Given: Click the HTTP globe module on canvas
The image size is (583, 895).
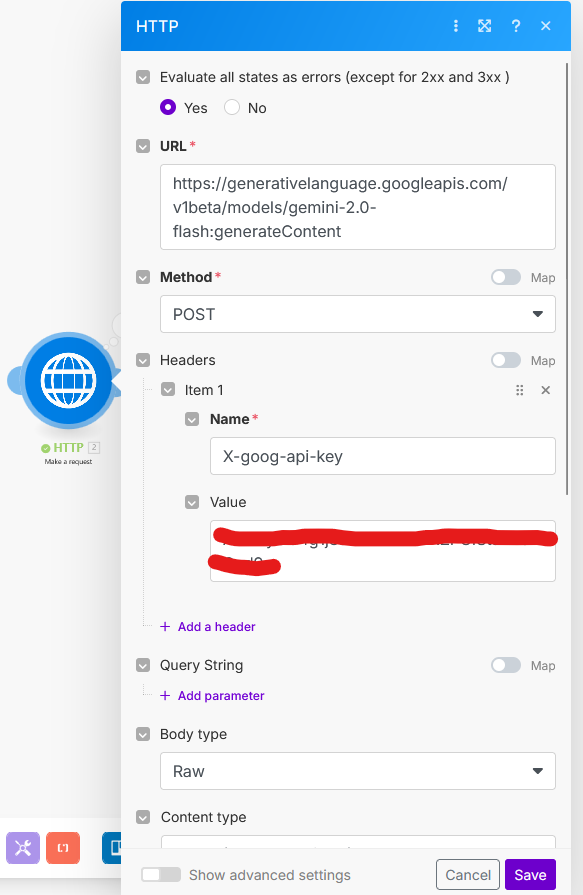Looking at the screenshot, I should click(x=69, y=381).
